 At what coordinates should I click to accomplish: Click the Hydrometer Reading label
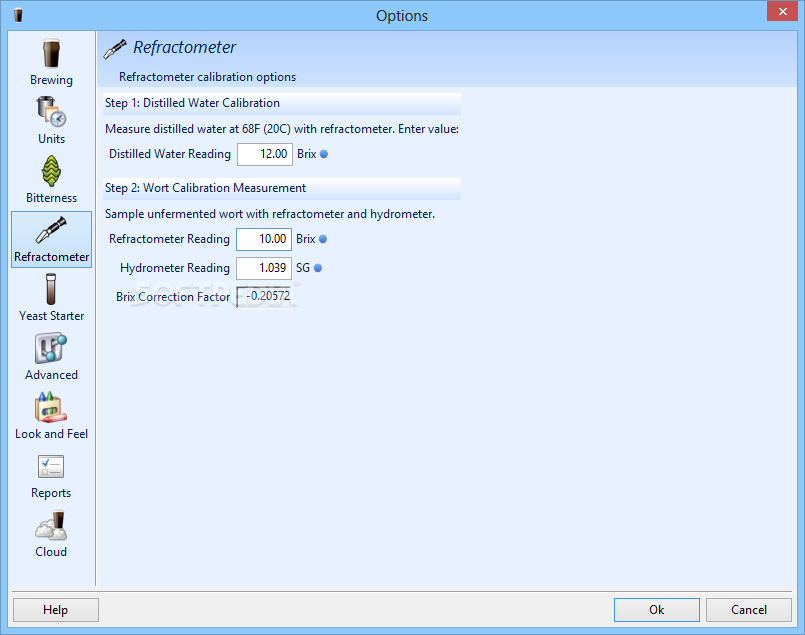click(175, 268)
